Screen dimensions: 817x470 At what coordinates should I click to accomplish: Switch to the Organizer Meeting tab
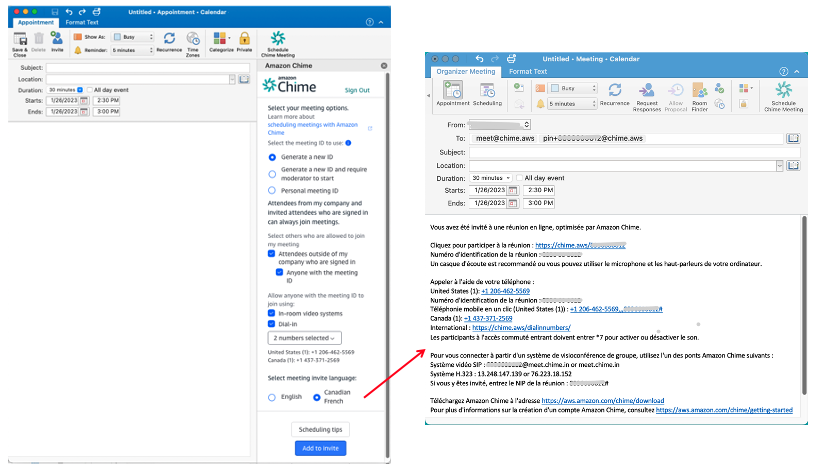click(466, 71)
